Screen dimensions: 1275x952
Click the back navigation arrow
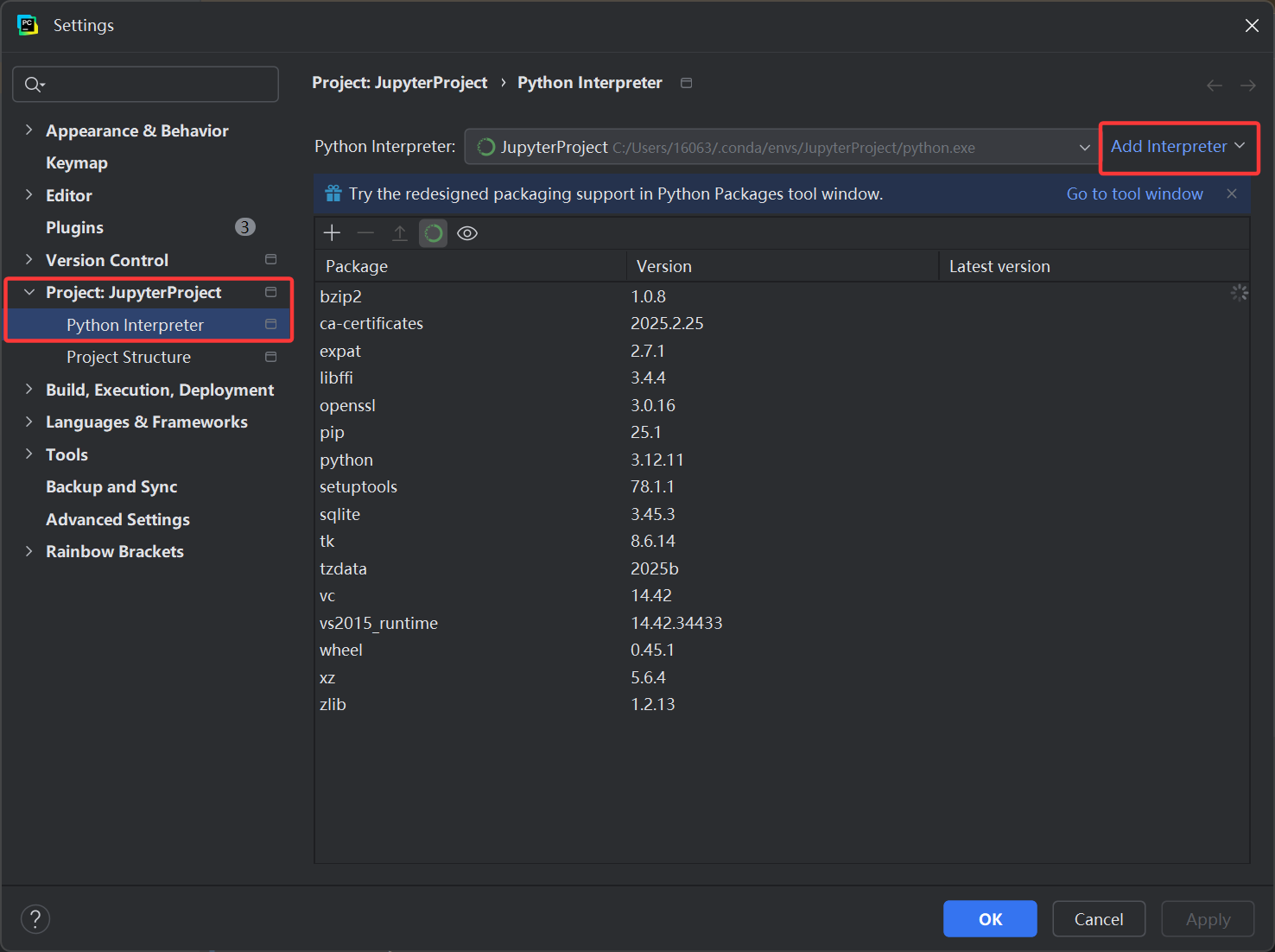tap(1215, 85)
